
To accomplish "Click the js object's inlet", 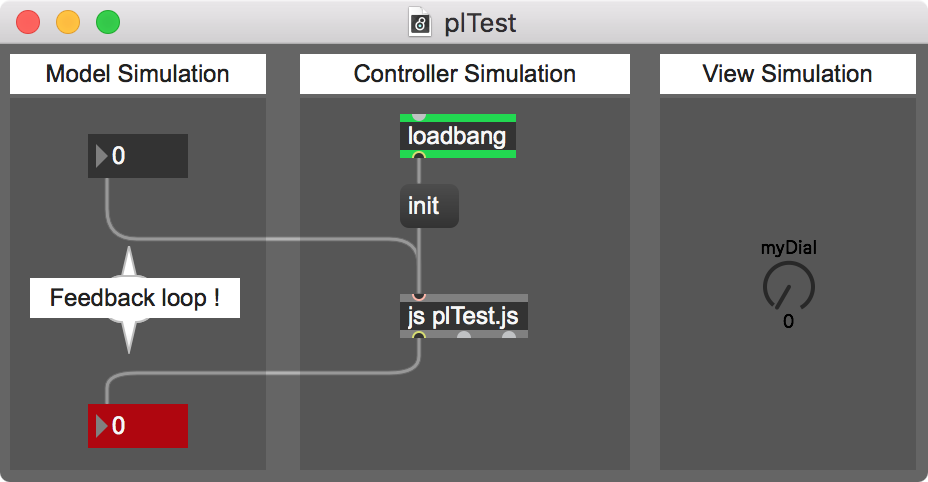I will click(x=418, y=297).
